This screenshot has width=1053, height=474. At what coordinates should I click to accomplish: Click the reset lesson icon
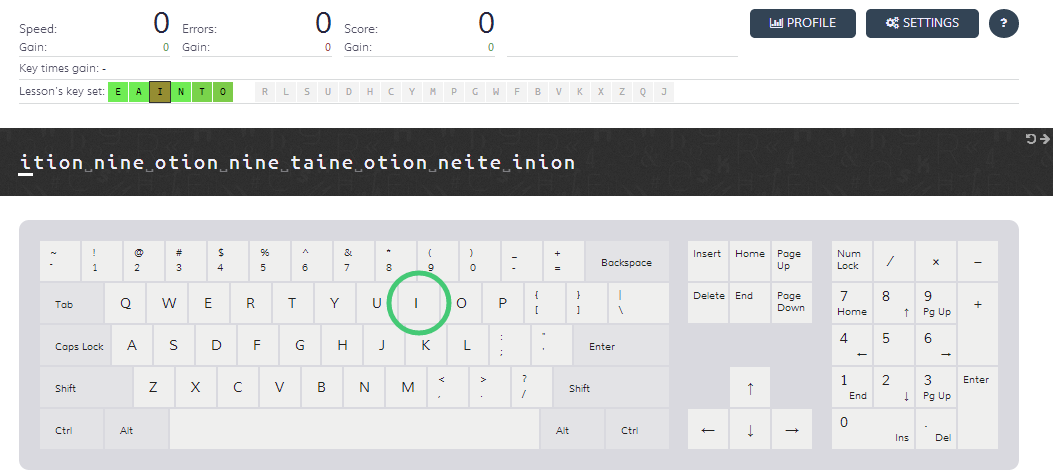coord(1031,139)
